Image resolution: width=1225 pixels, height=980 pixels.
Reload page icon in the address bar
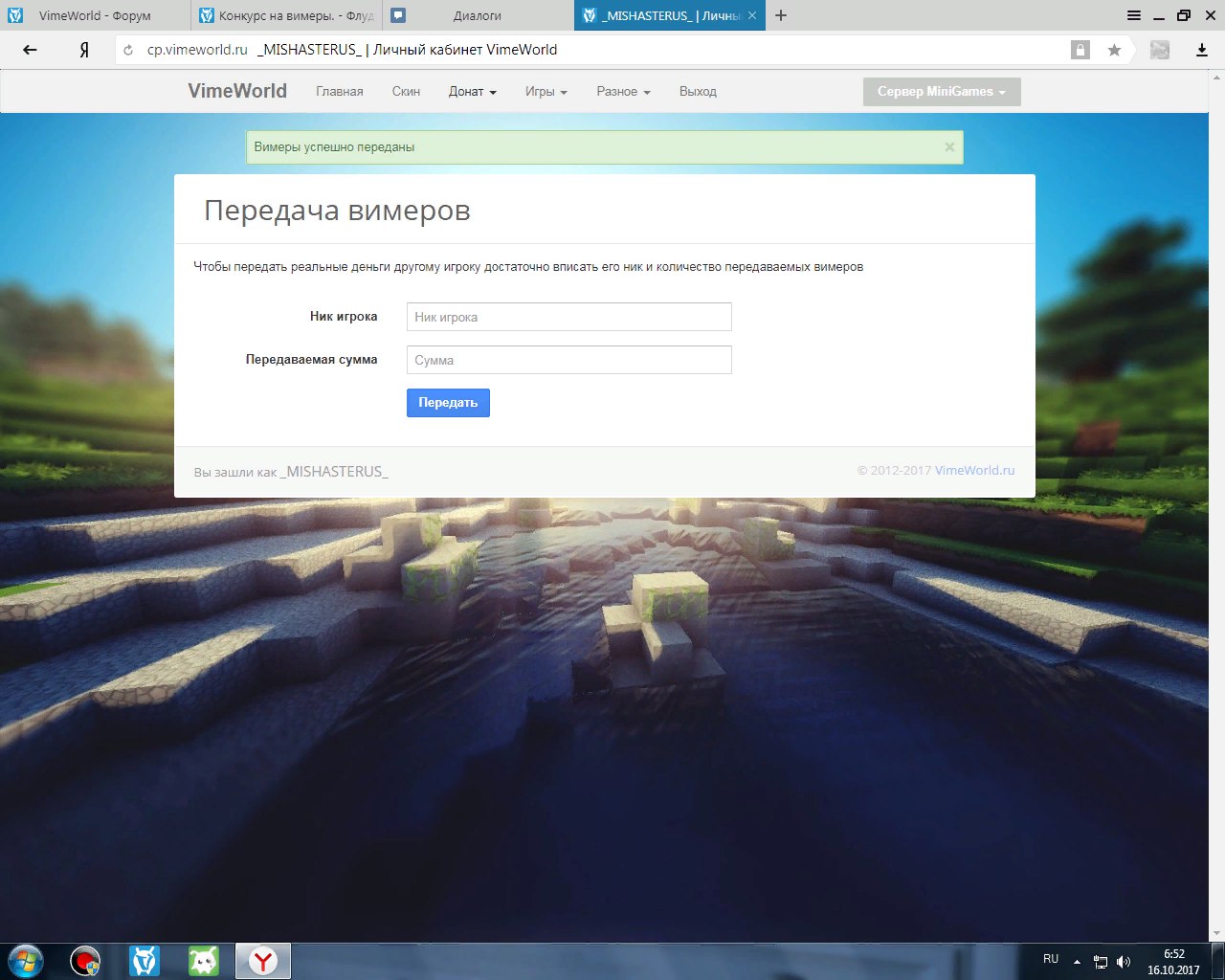[128, 50]
